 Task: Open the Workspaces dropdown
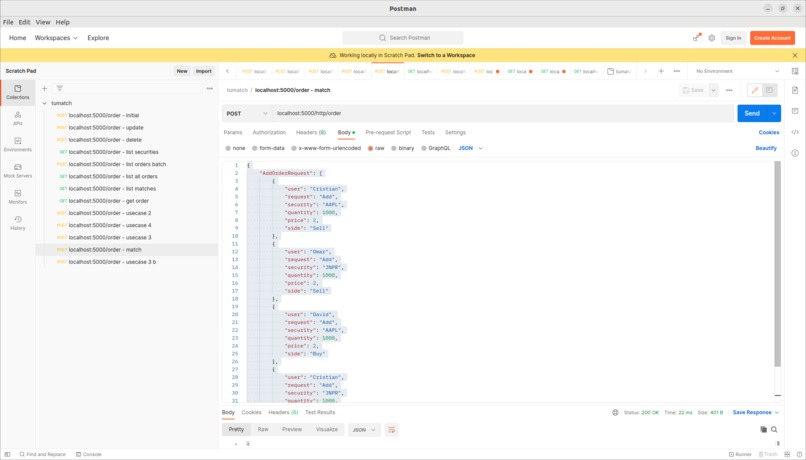56,38
